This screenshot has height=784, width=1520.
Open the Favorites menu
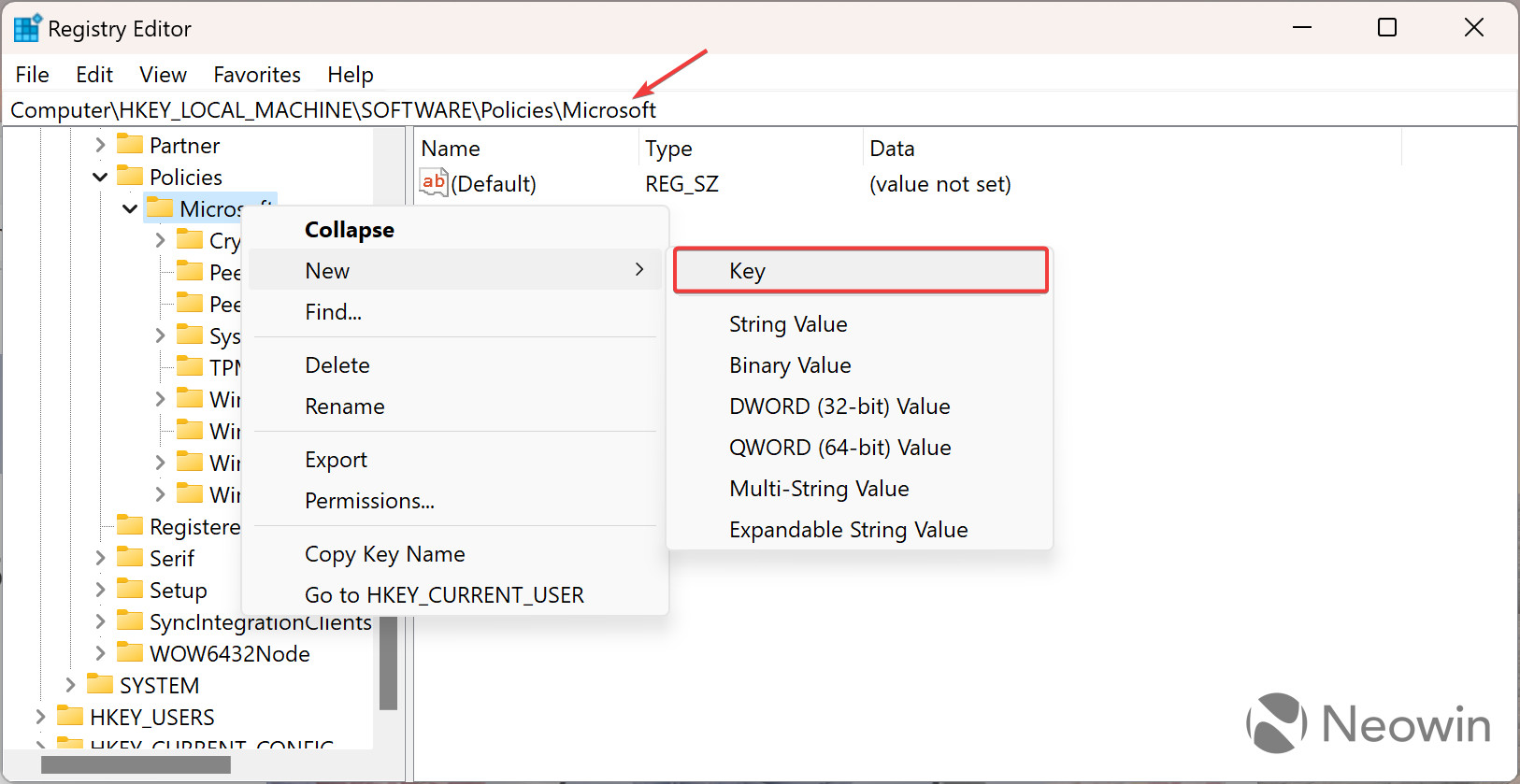pos(257,75)
